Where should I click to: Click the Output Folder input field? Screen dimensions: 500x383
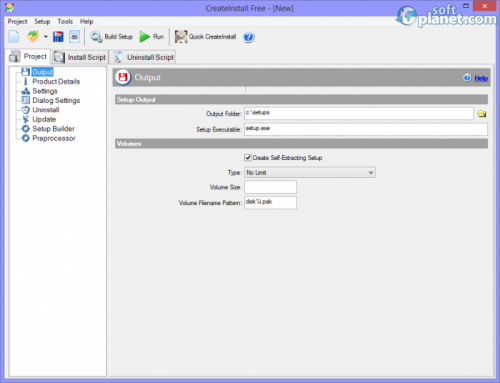click(359, 113)
